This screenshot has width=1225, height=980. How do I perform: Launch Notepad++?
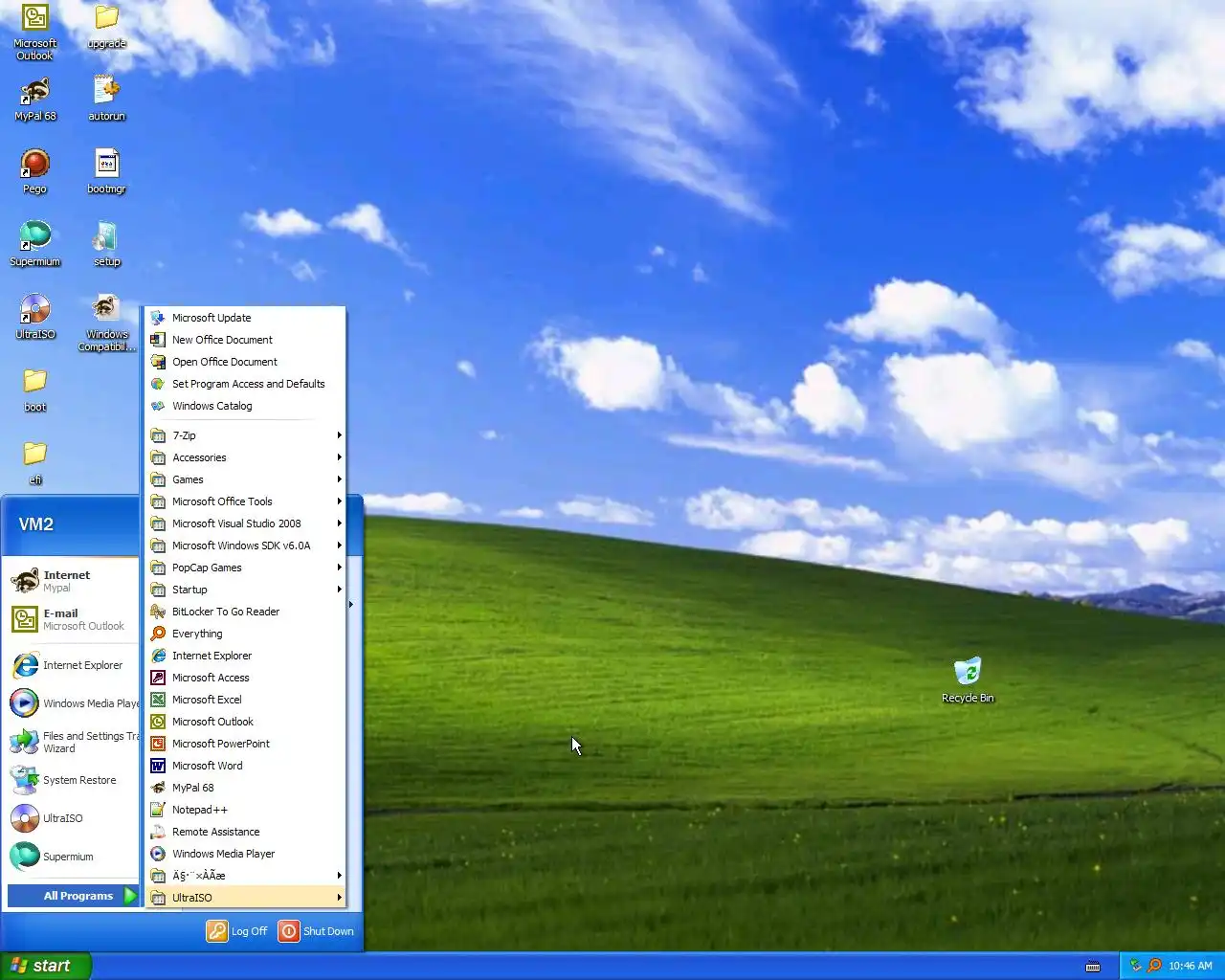tap(245, 810)
